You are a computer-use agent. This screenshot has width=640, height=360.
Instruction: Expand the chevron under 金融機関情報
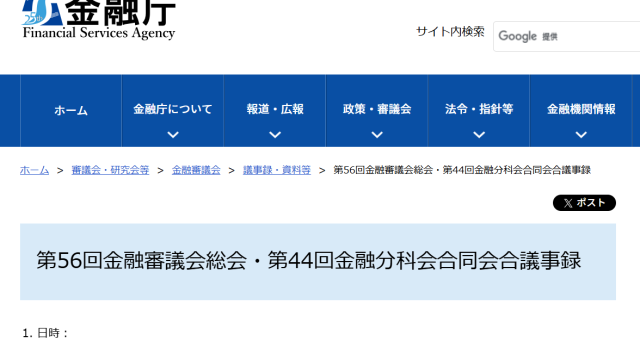[581, 134]
